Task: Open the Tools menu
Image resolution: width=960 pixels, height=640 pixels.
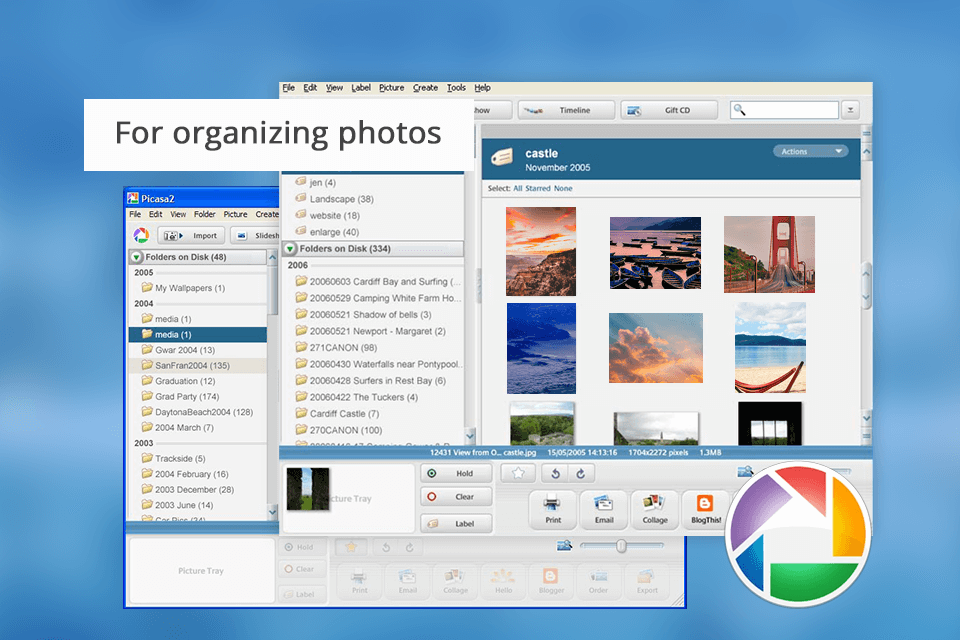Action: pos(456,88)
